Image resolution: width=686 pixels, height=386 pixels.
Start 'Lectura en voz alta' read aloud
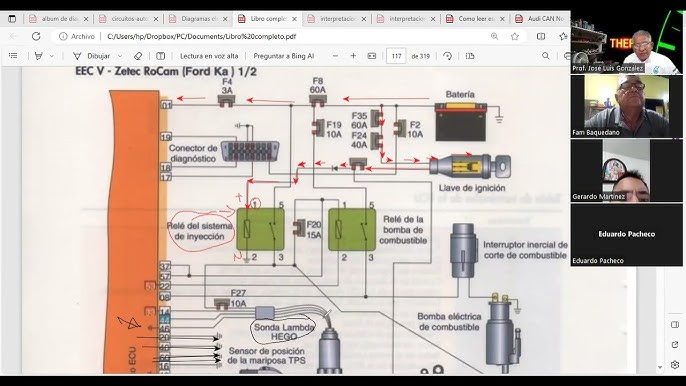click(209, 56)
